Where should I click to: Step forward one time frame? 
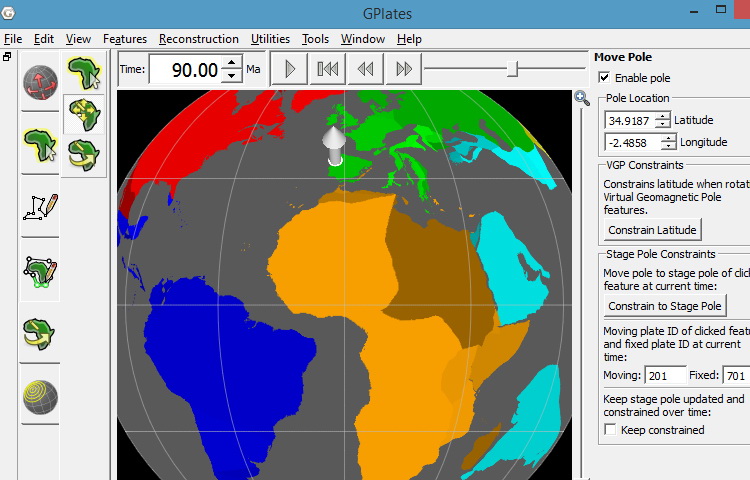[x=404, y=69]
